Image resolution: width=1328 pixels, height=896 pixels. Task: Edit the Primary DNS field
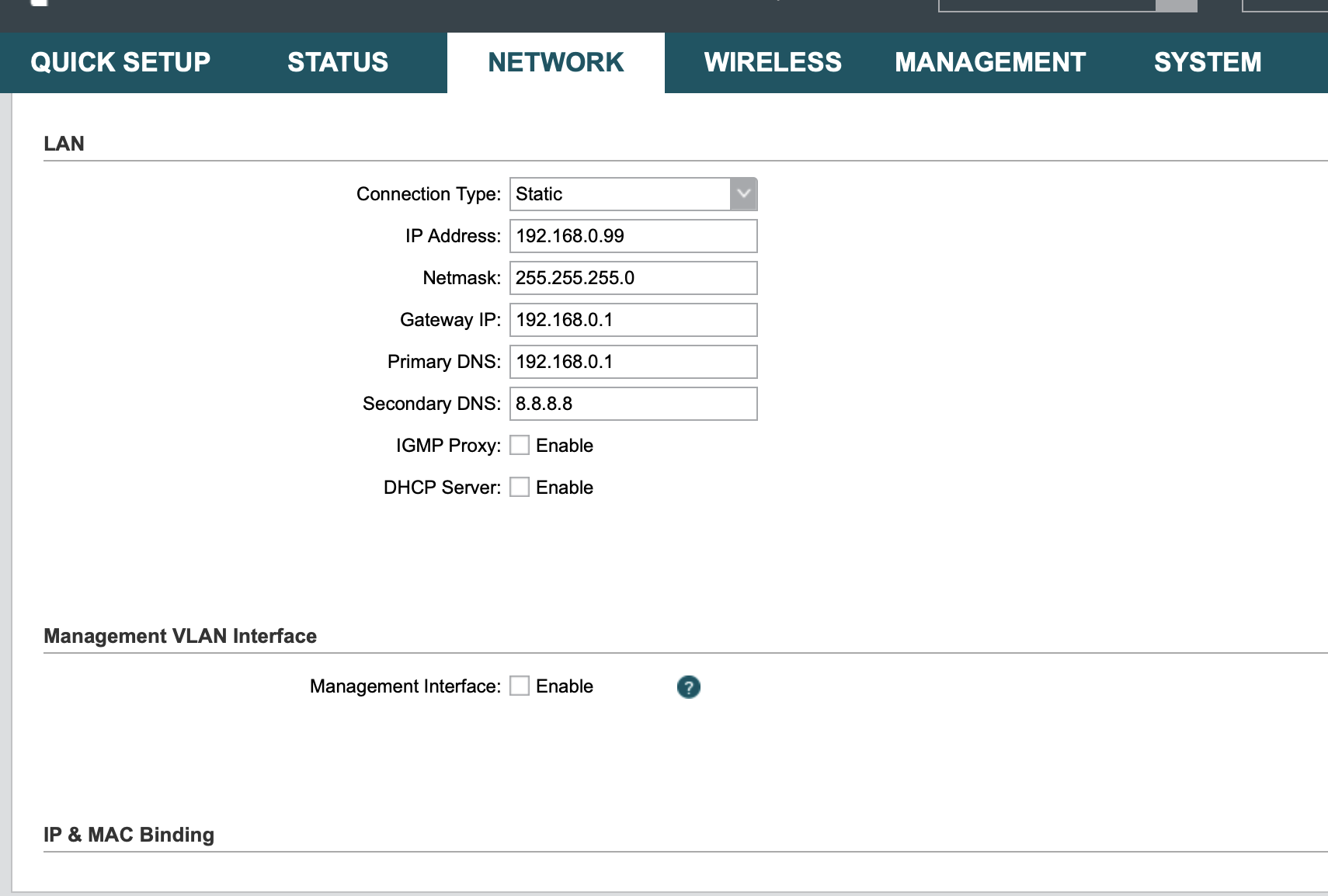pyautogui.click(x=634, y=362)
